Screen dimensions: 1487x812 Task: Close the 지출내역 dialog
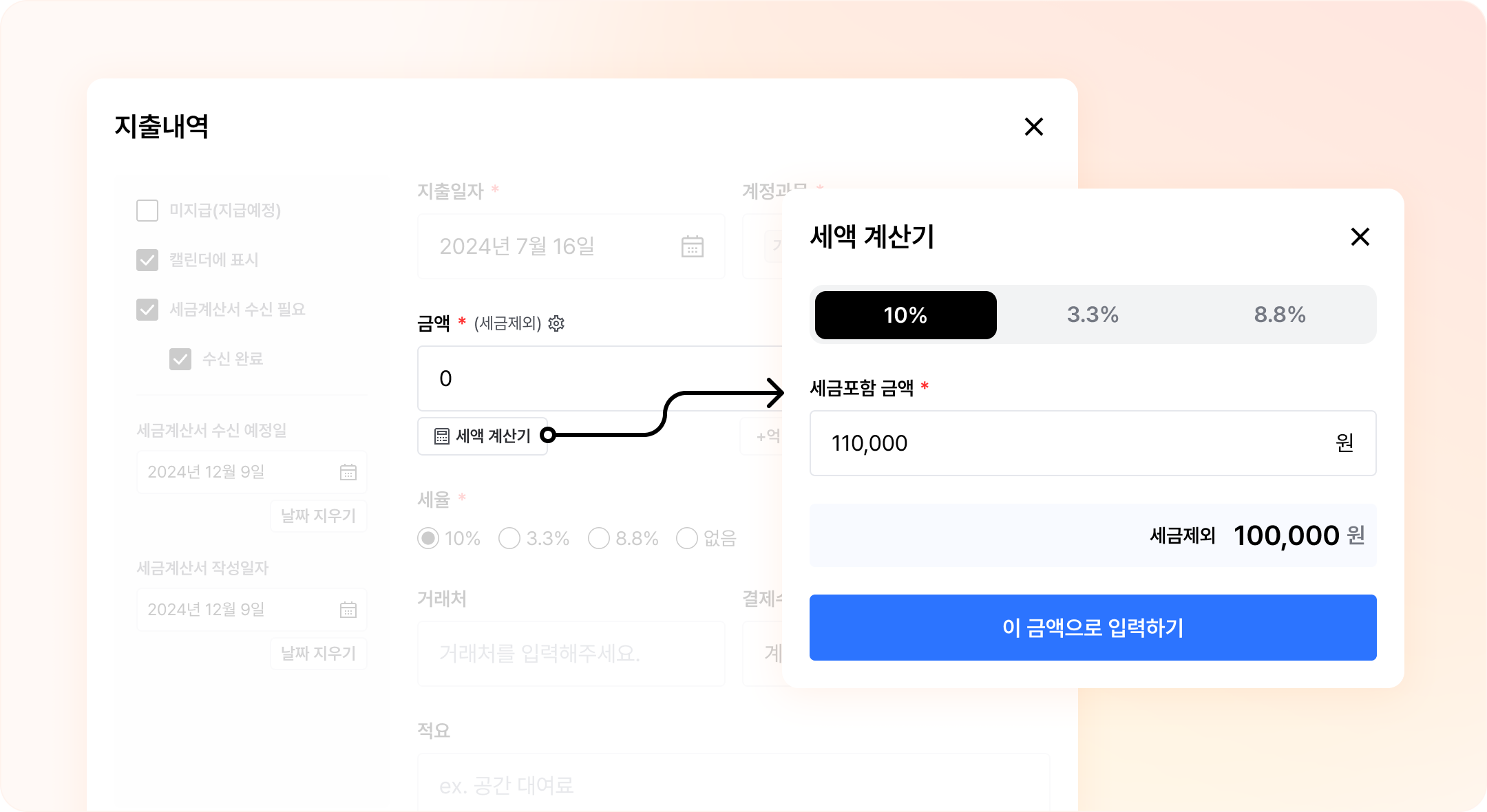pos(1033,127)
